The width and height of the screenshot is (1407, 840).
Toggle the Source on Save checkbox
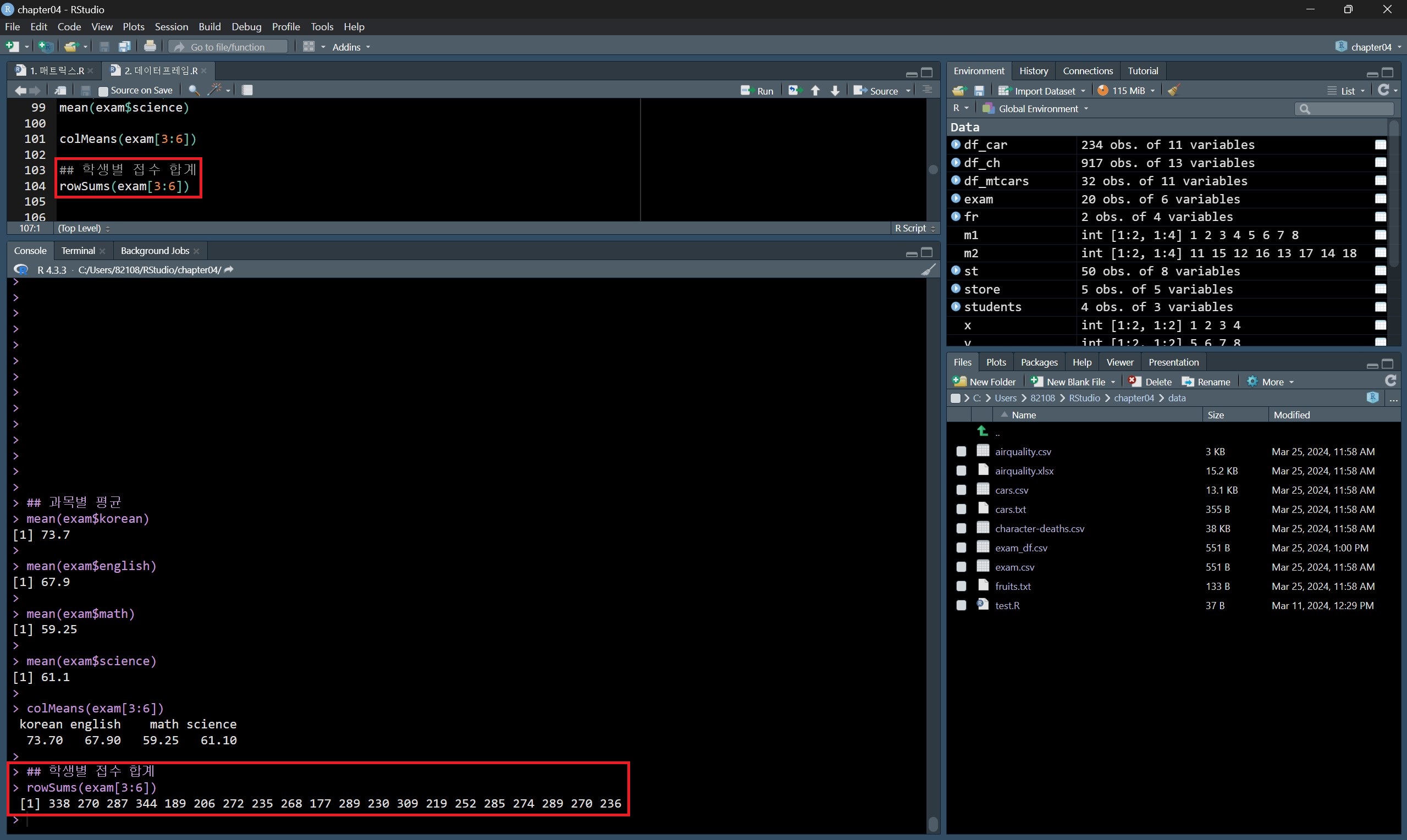[103, 91]
